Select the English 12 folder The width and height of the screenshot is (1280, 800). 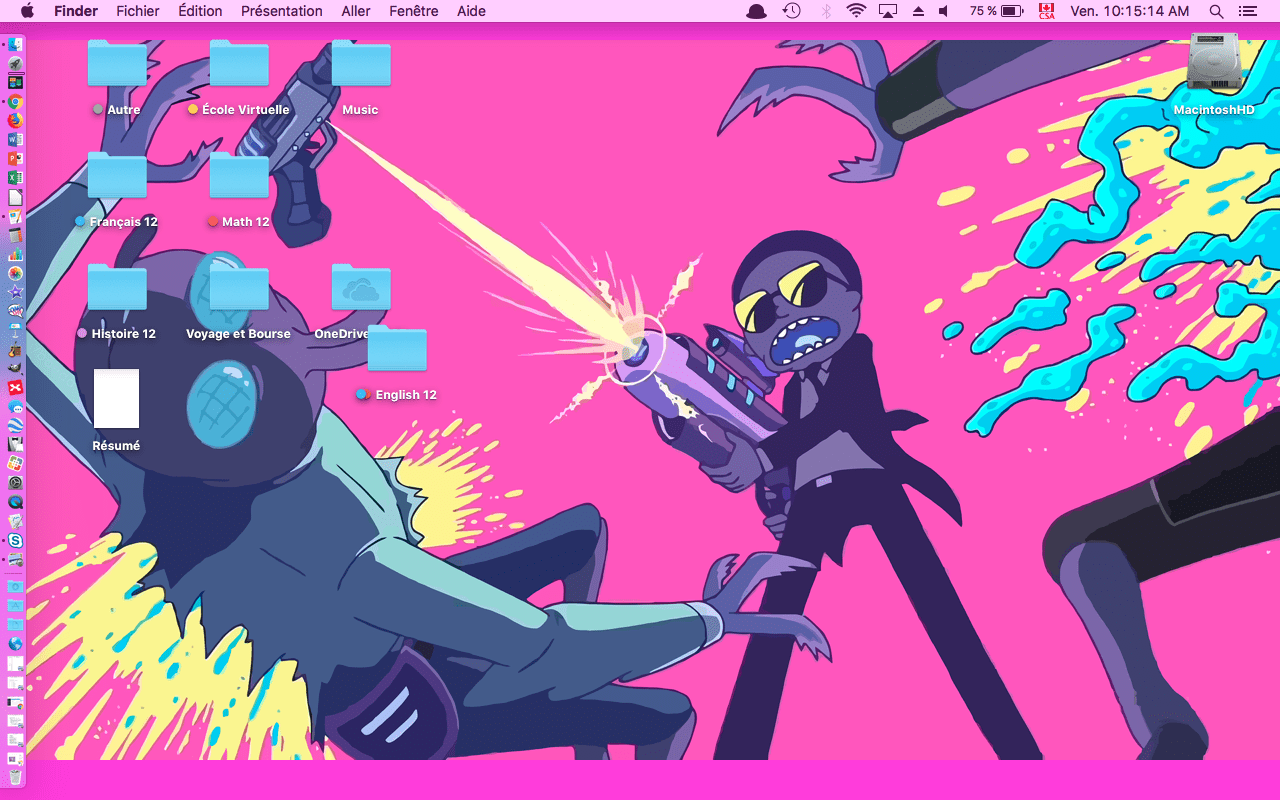click(397, 363)
